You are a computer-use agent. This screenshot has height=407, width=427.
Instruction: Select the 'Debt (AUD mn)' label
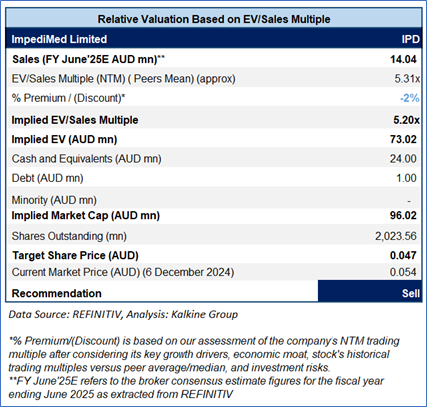tap(47, 178)
